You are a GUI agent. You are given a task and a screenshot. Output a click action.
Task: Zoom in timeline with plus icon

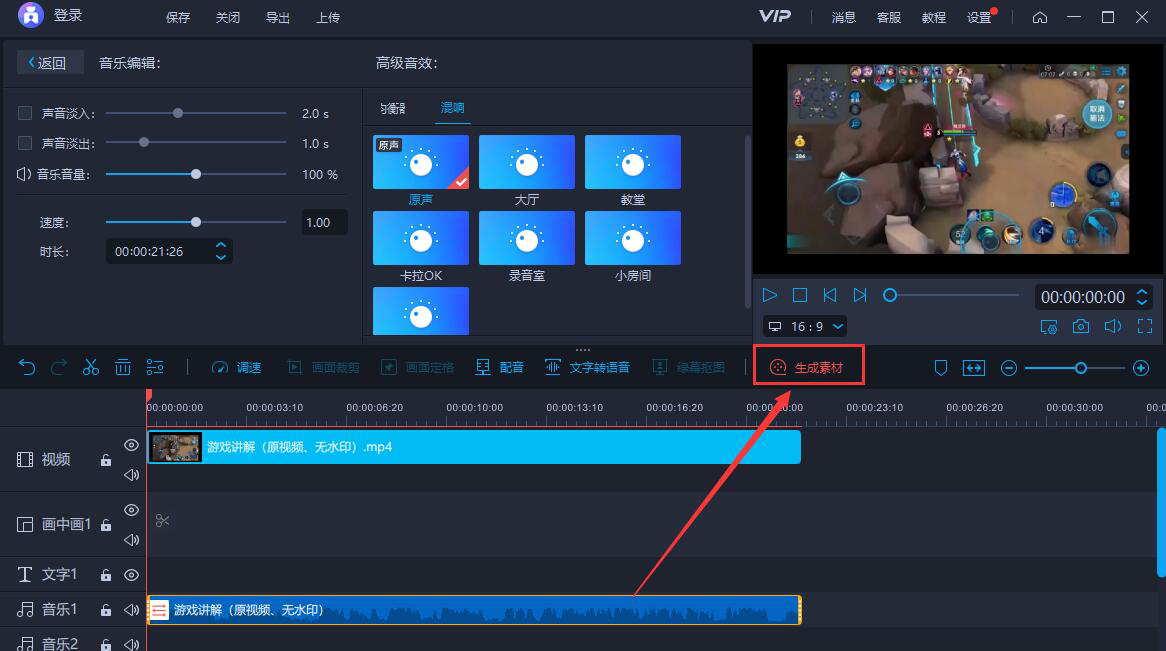(x=1141, y=368)
